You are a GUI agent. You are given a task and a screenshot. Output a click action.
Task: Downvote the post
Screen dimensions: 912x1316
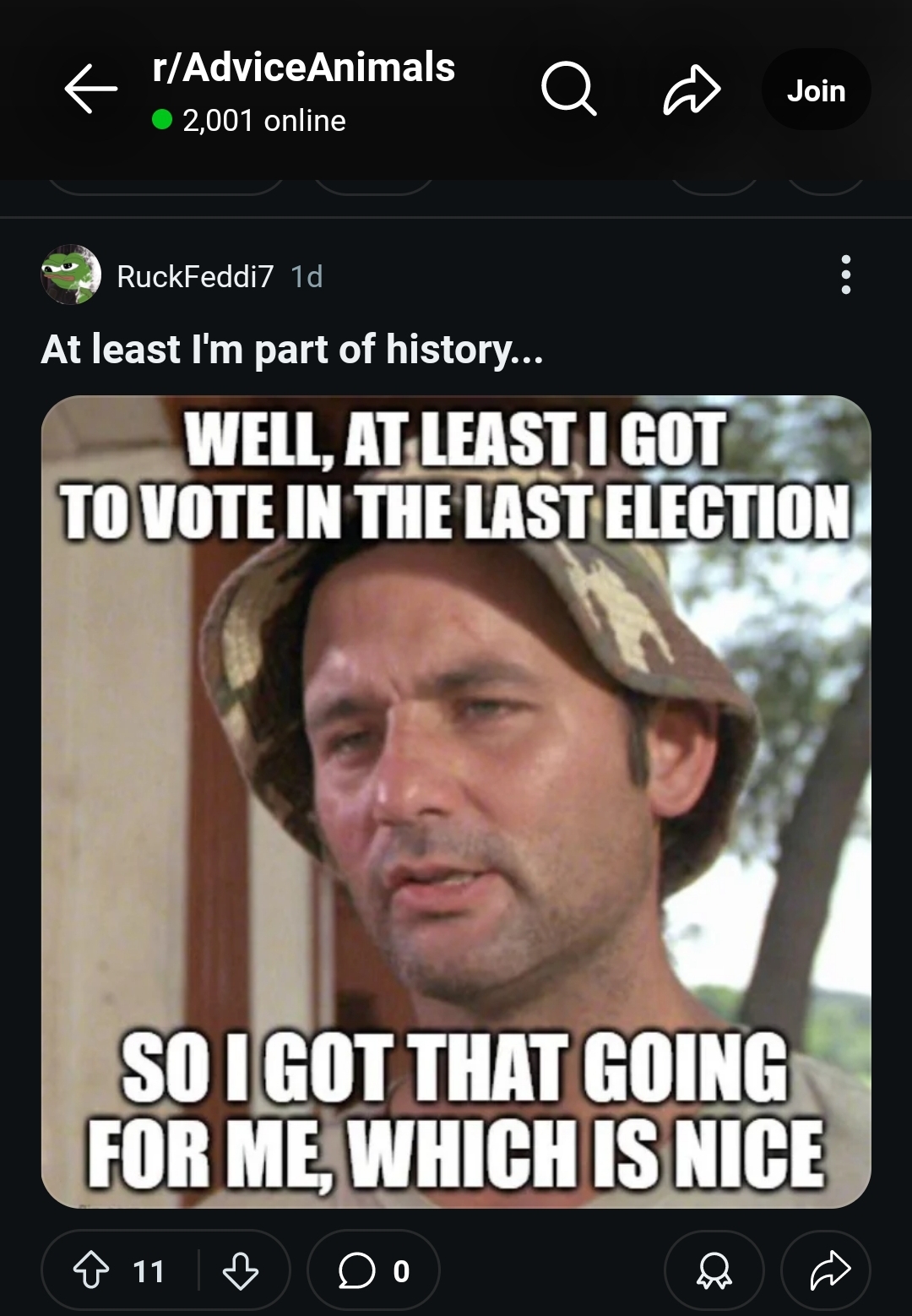241,1270
